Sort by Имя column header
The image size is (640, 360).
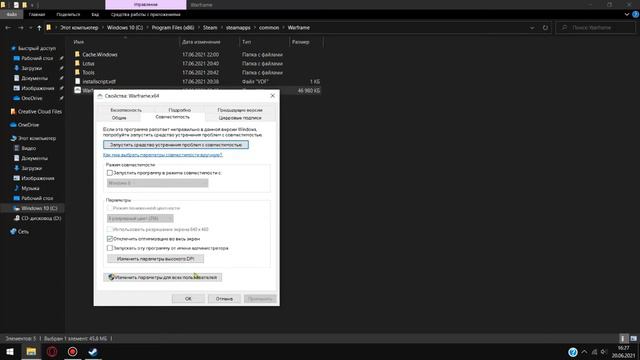(79, 42)
